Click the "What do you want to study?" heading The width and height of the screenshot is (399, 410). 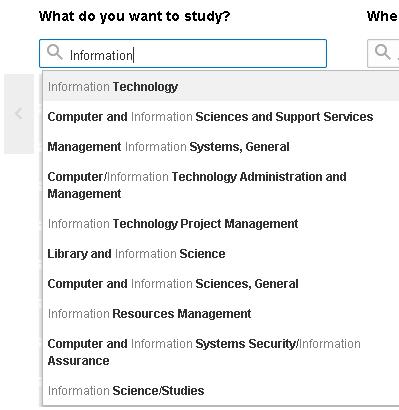click(x=135, y=16)
